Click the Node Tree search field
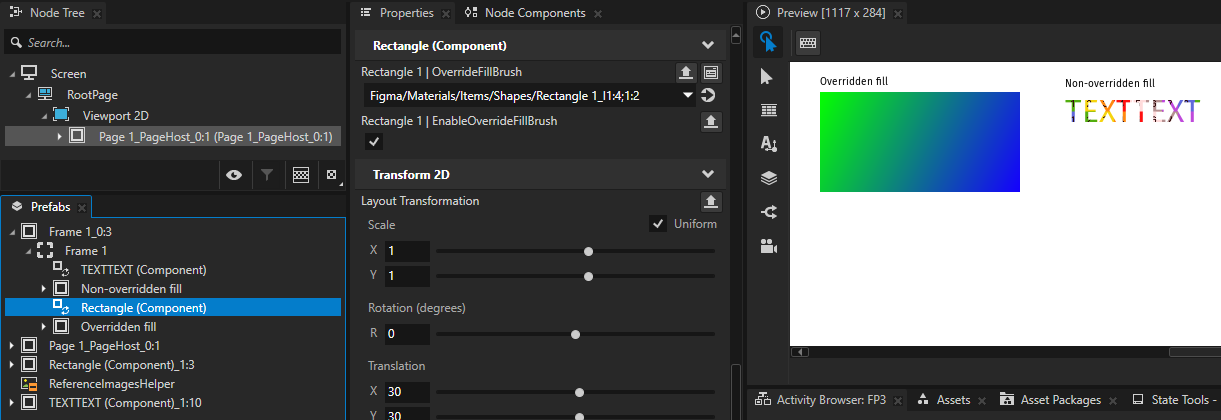This screenshot has width=1221, height=420. (x=180, y=43)
